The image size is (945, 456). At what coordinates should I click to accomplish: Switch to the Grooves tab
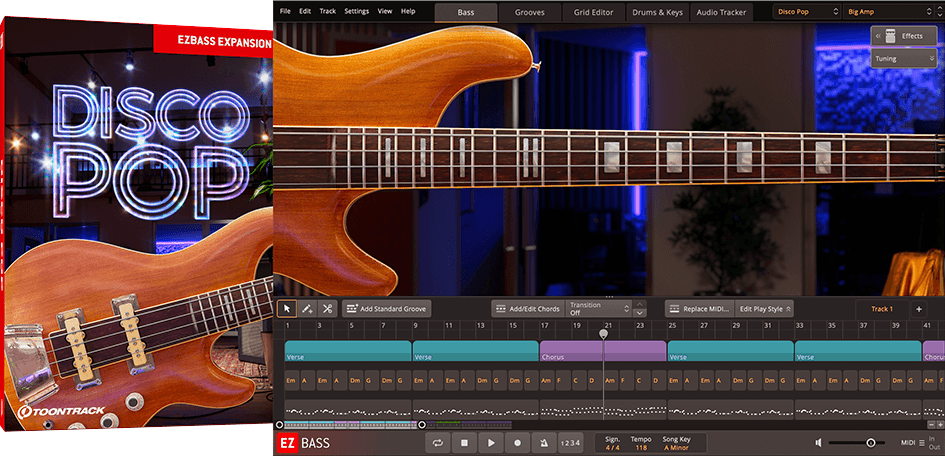(x=530, y=12)
